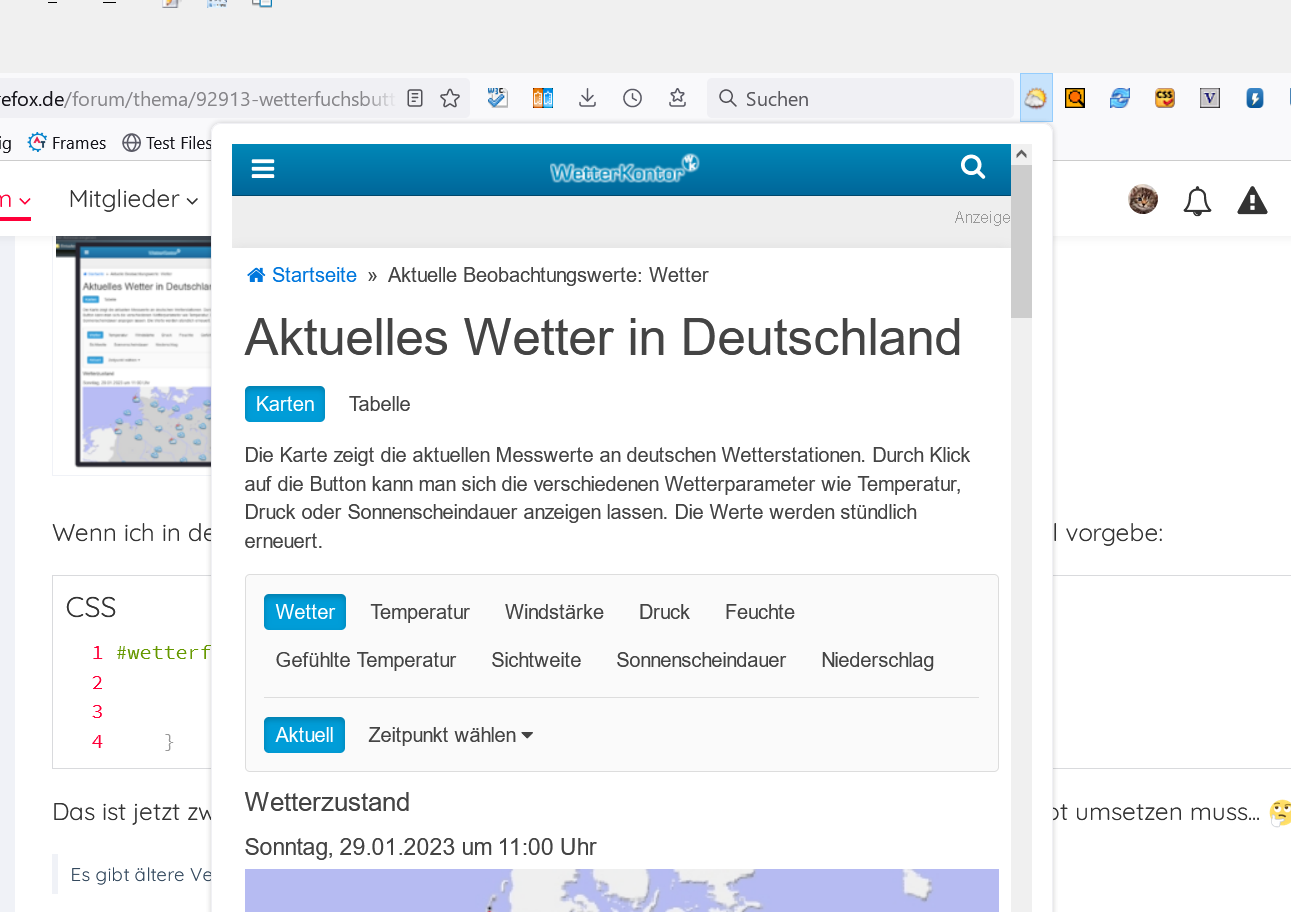The height and width of the screenshot is (912, 1291).
Task: Open the WetterKontor hamburger menu
Action: (263, 169)
